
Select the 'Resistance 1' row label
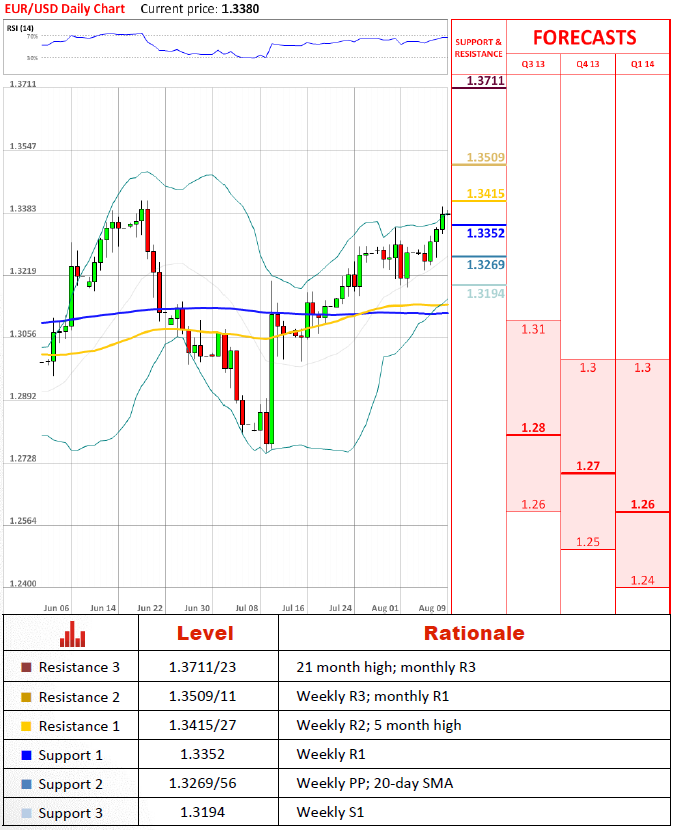pos(79,726)
